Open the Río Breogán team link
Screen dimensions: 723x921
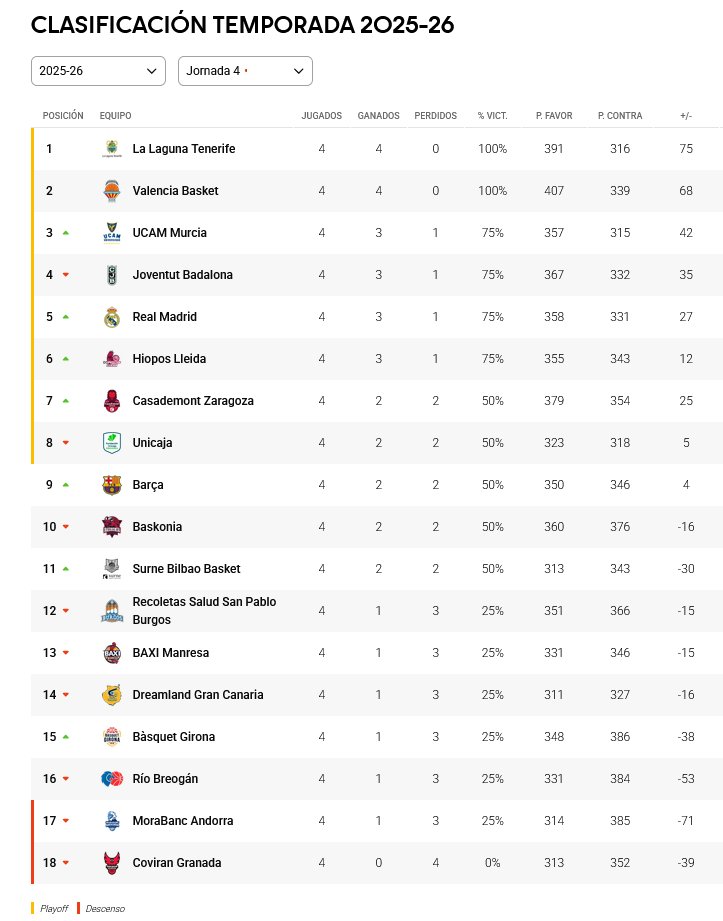165,779
